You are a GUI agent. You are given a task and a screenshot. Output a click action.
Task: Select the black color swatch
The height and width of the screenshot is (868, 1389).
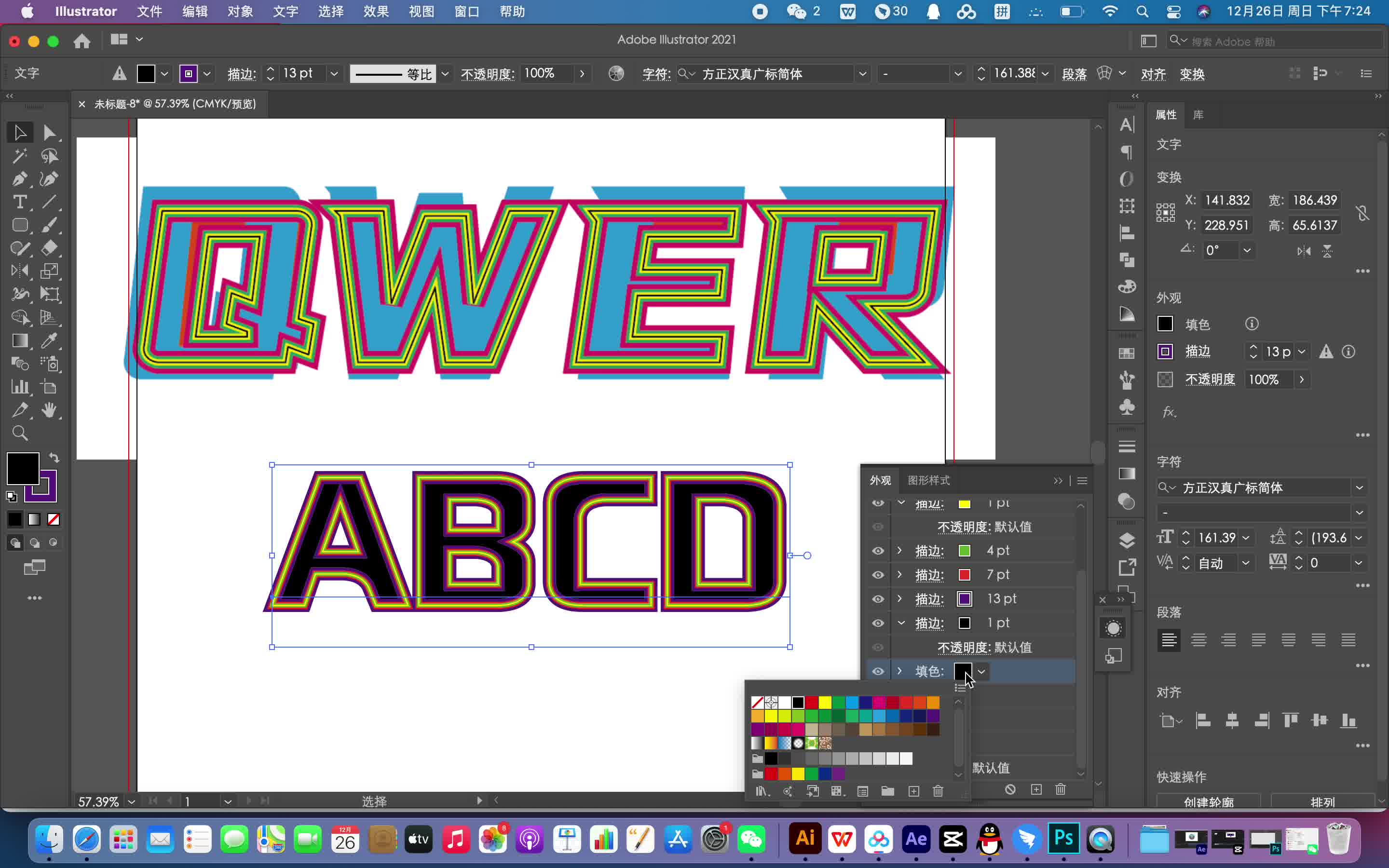[x=797, y=702]
